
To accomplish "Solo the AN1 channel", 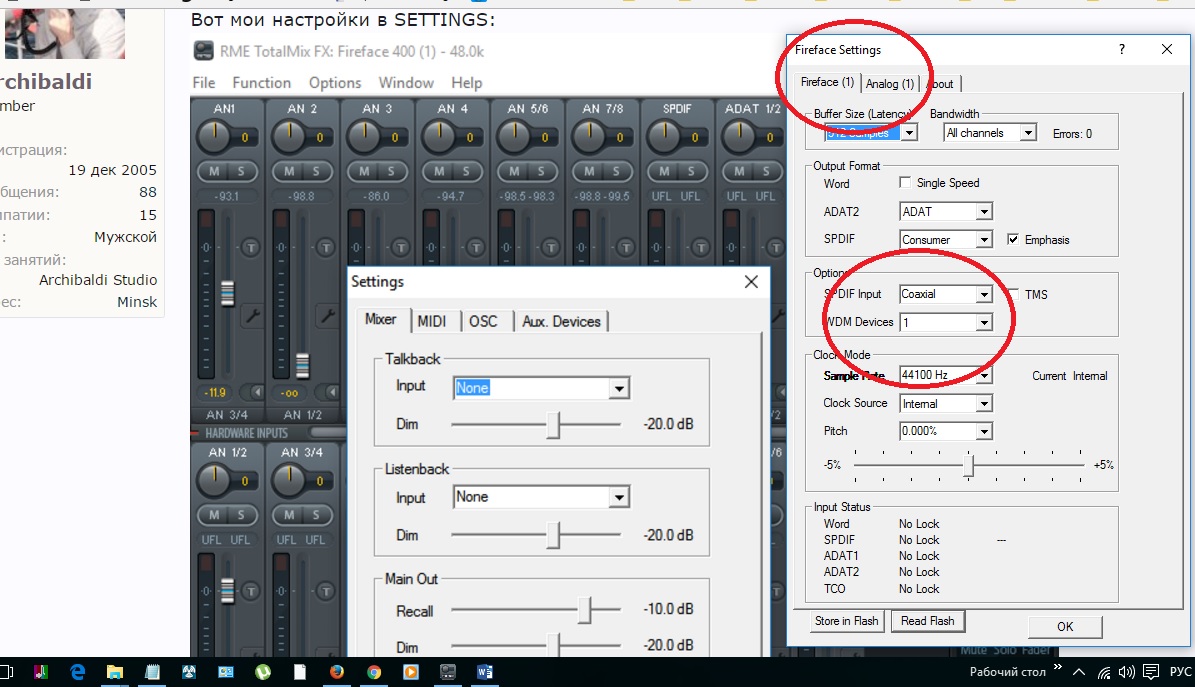I will pyautogui.click(x=241, y=172).
